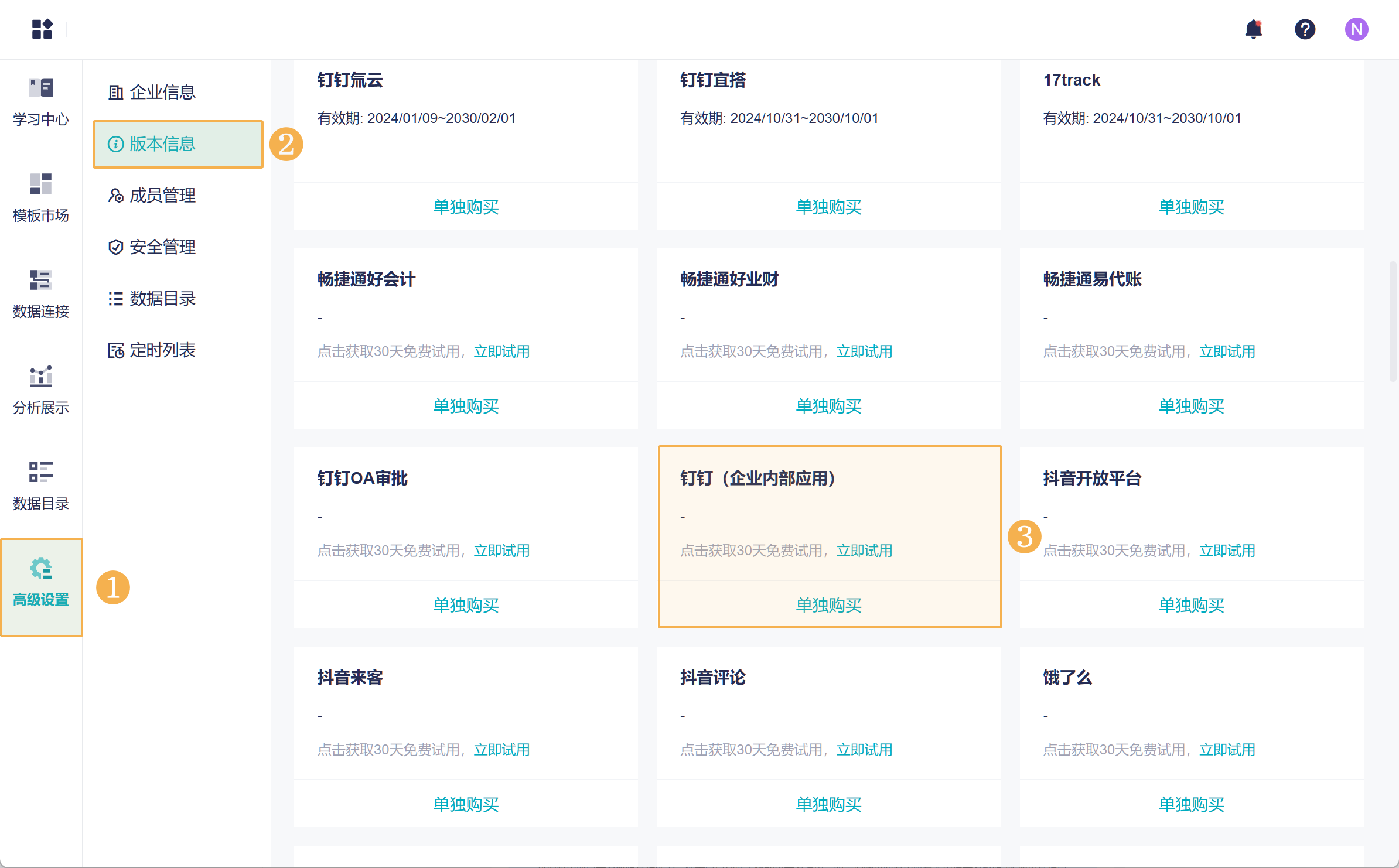This screenshot has height=868, width=1399.
Task: Open 学习中心 in left sidebar
Action: click(x=41, y=102)
